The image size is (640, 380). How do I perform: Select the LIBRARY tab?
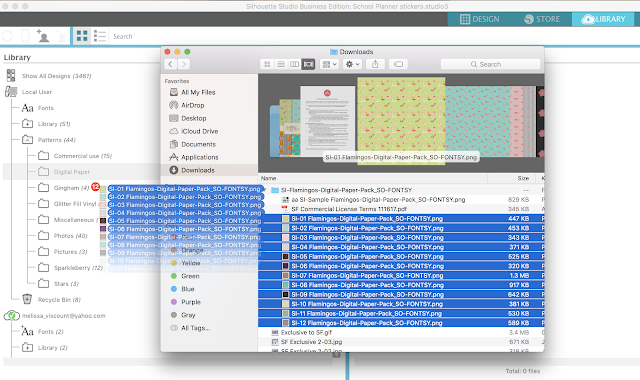[603, 19]
